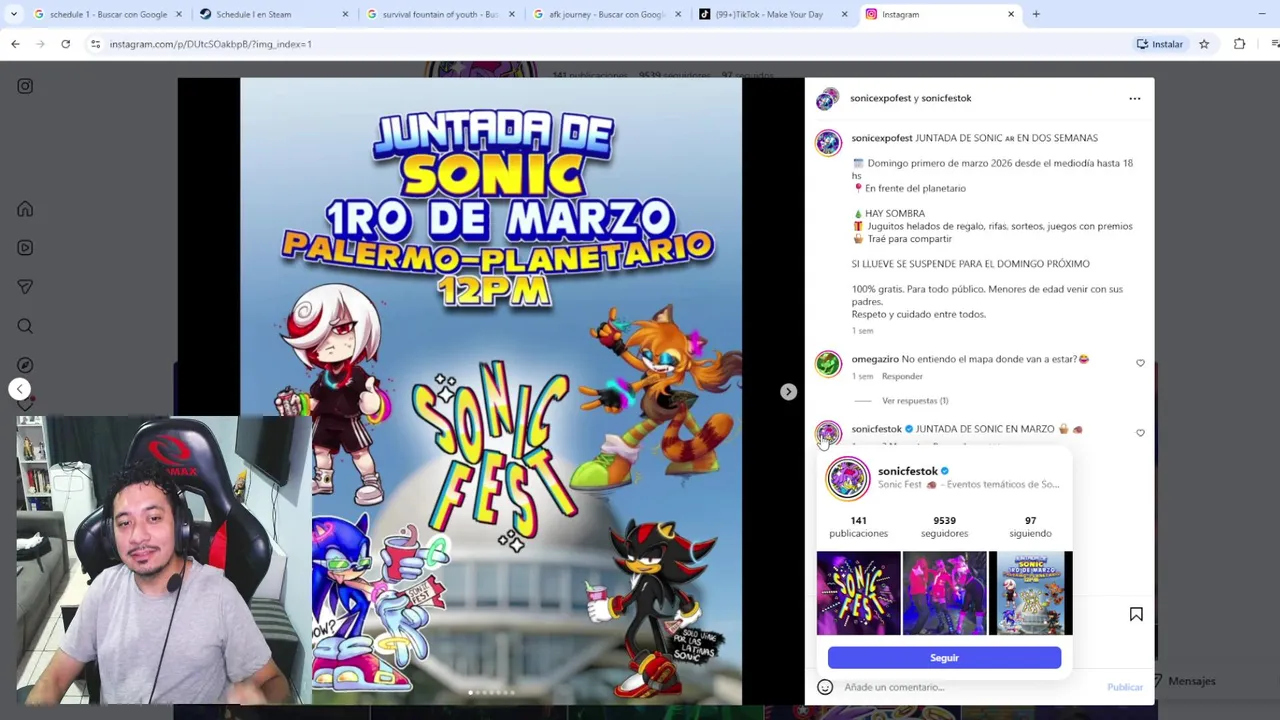Open emoji picker in comment box
This screenshot has height=720, width=1280.
[x=825, y=687]
